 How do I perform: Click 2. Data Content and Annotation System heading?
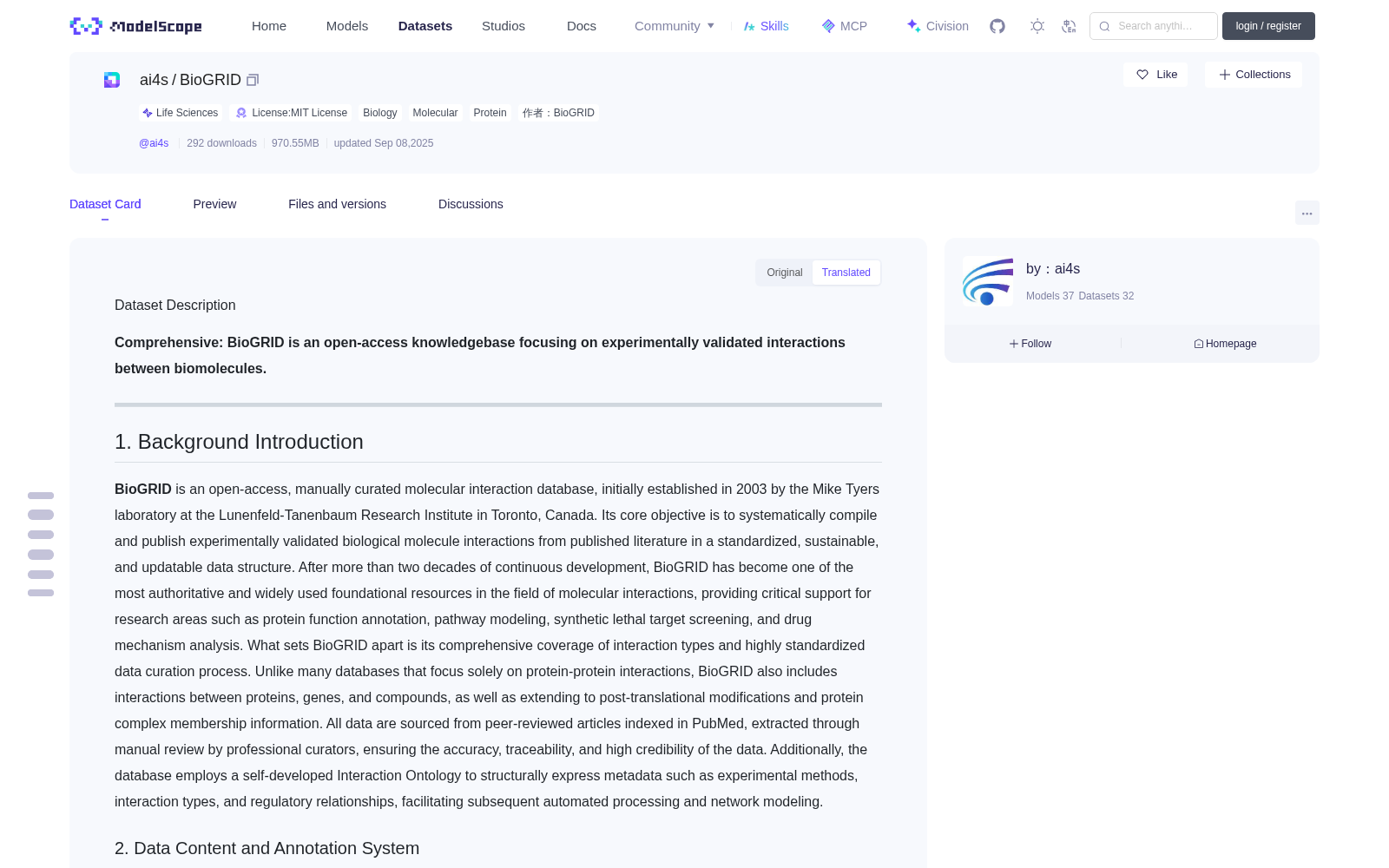coord(267,848)
